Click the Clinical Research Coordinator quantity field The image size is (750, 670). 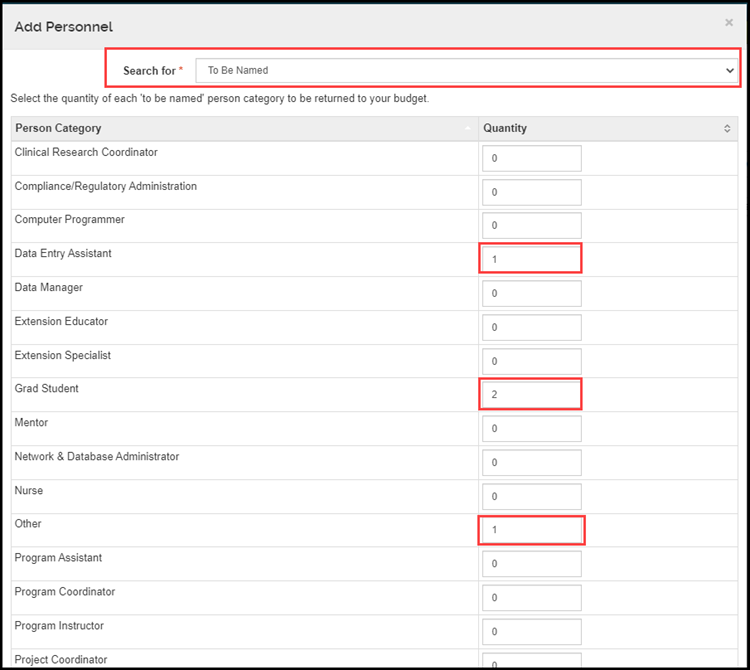point(531,158)
